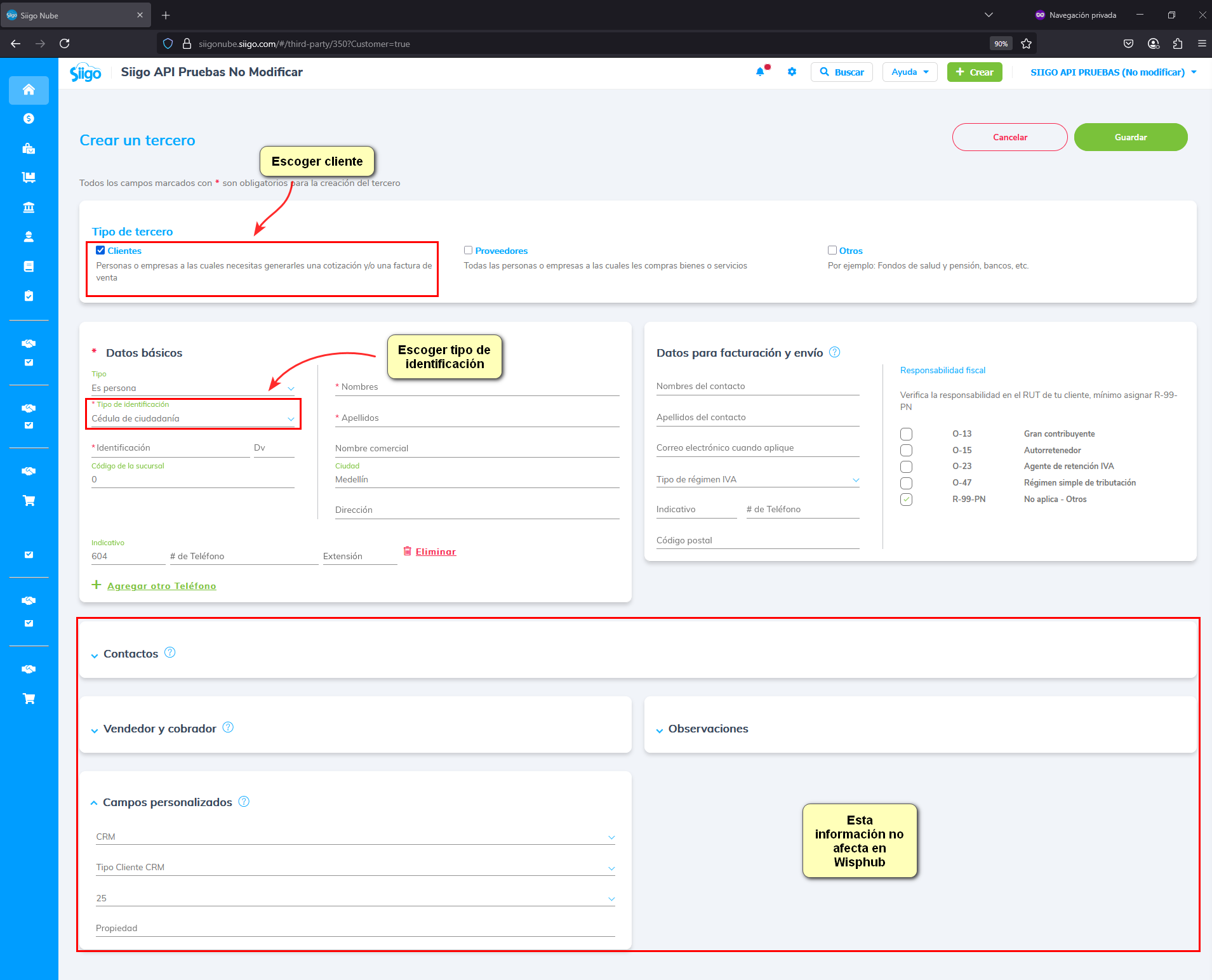
Task: Open the shopping bags icon in sidebar
Action: pos(29,149)
